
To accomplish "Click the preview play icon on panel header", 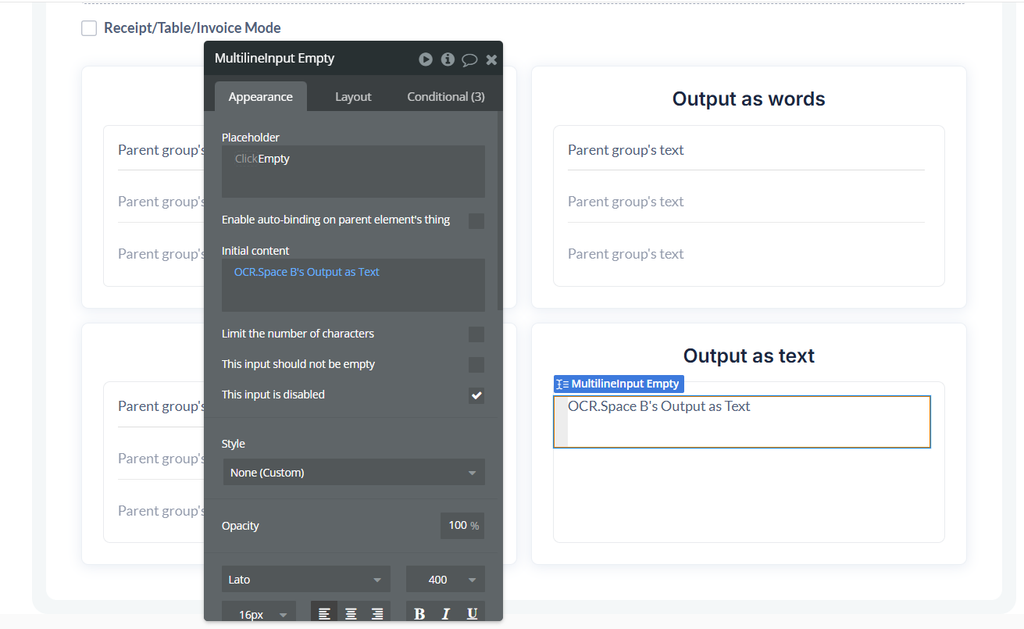I will tap(425, 59).
